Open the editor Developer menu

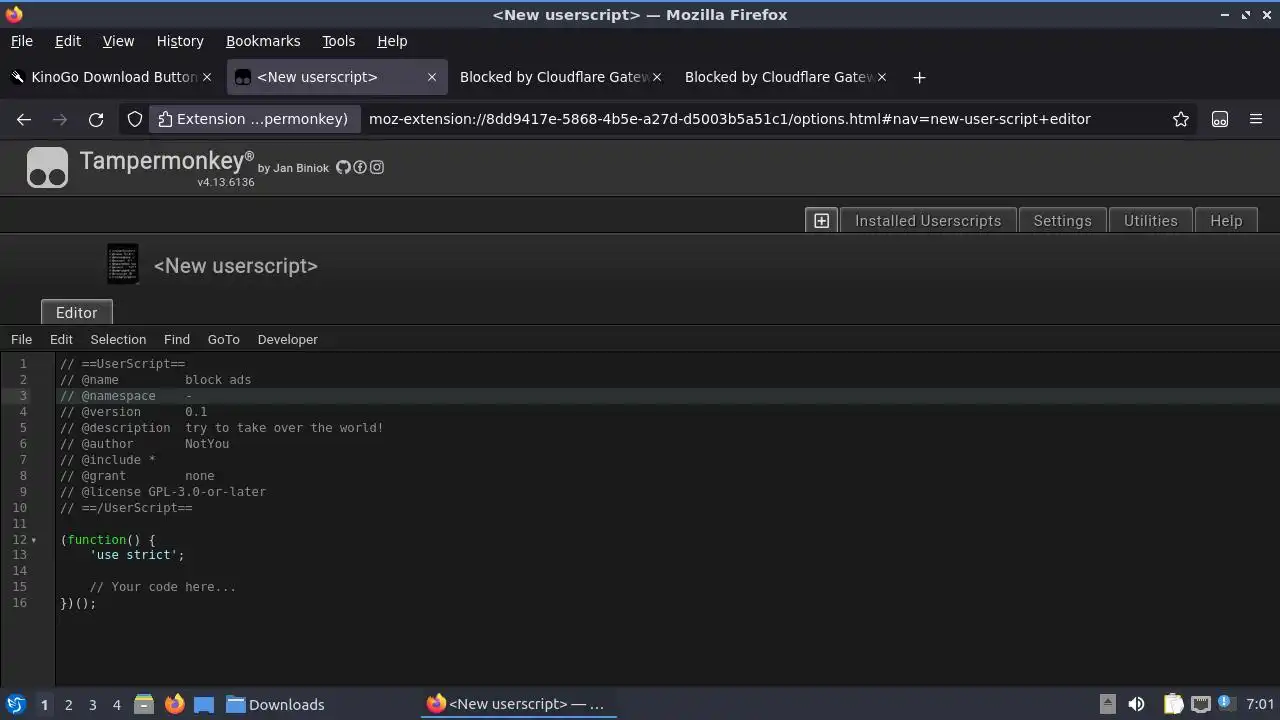click(287, 339)
